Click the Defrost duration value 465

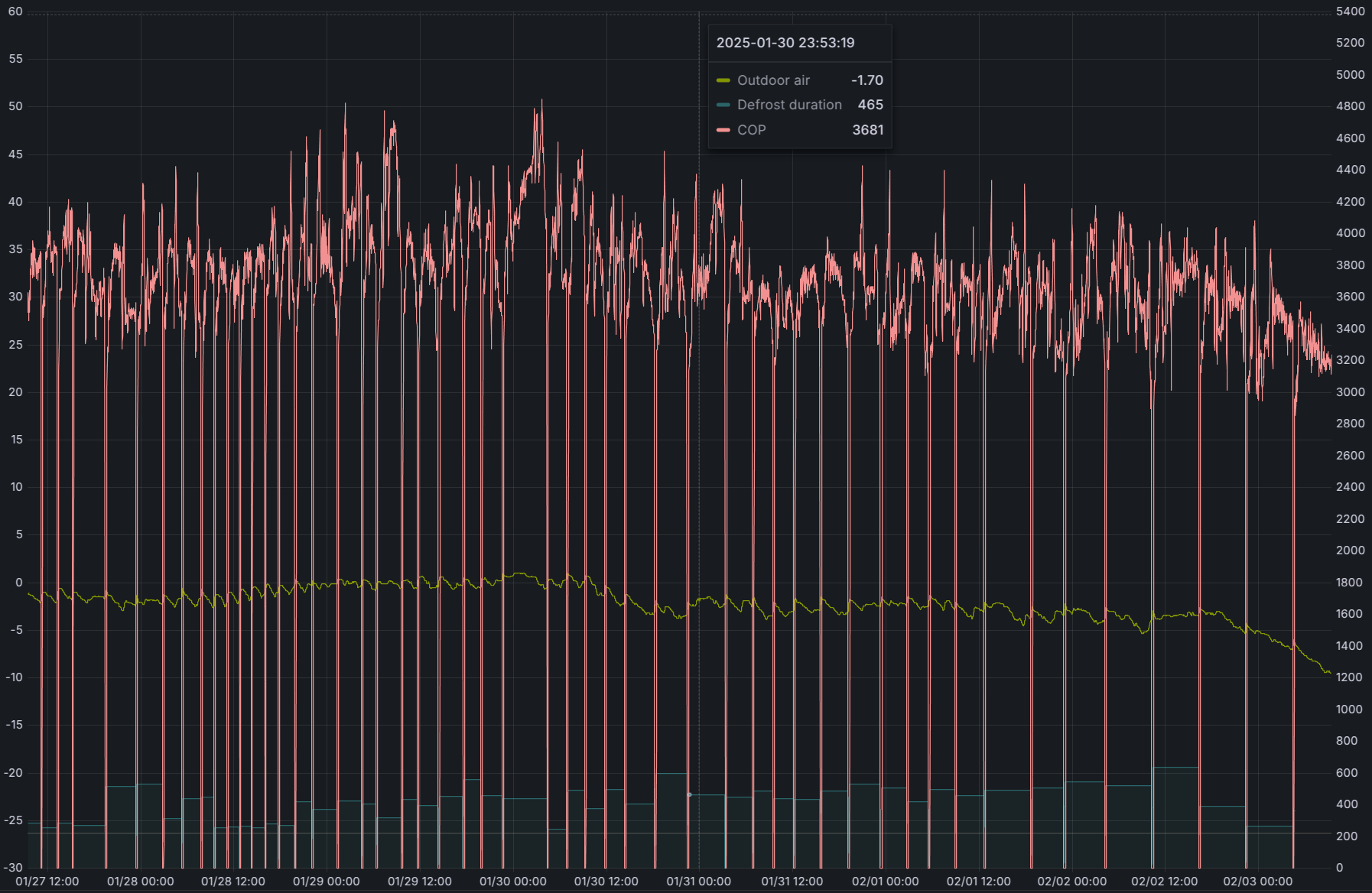(x=870, y=105)
